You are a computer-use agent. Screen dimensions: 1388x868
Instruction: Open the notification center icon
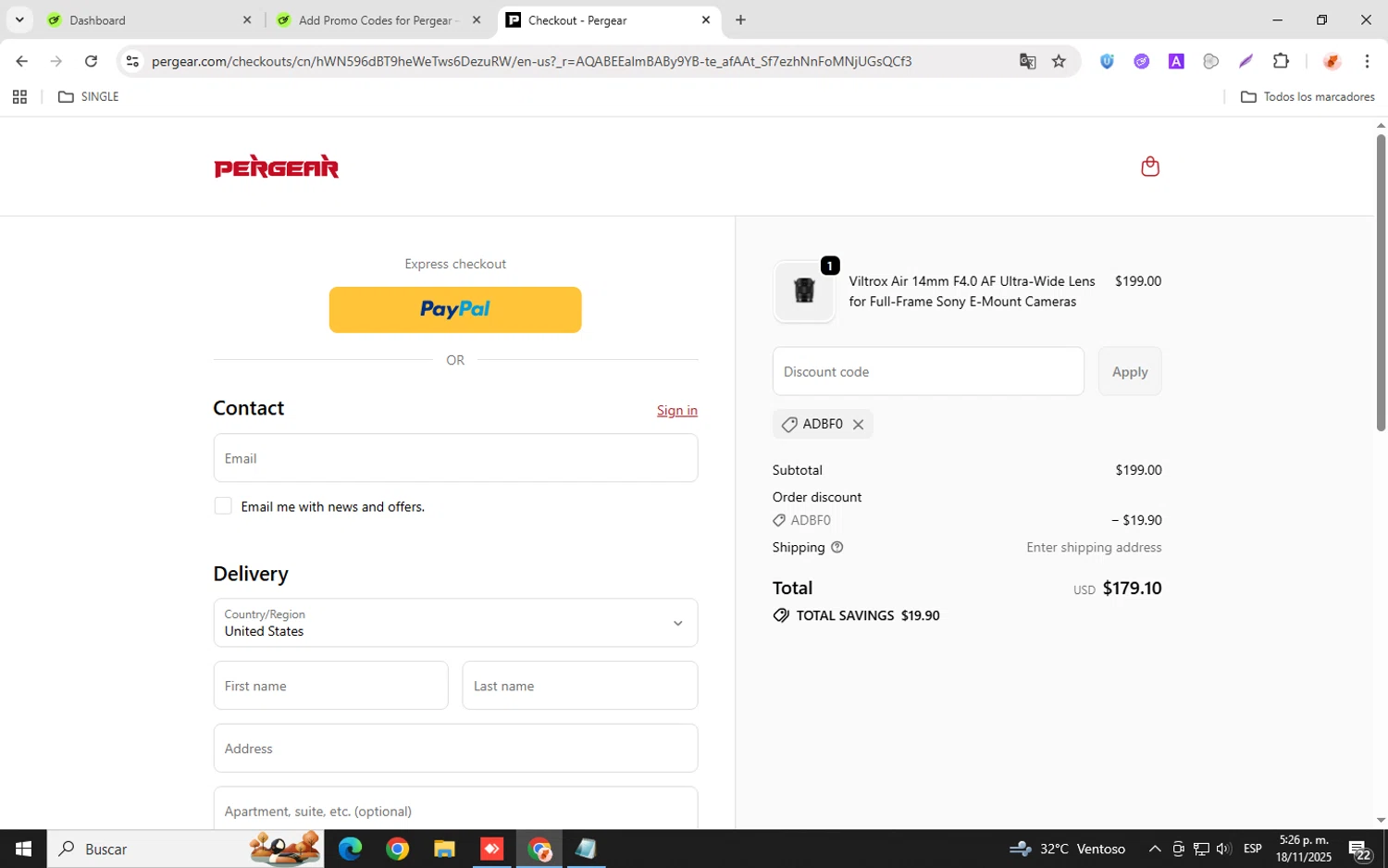(x=1359, y=849)
